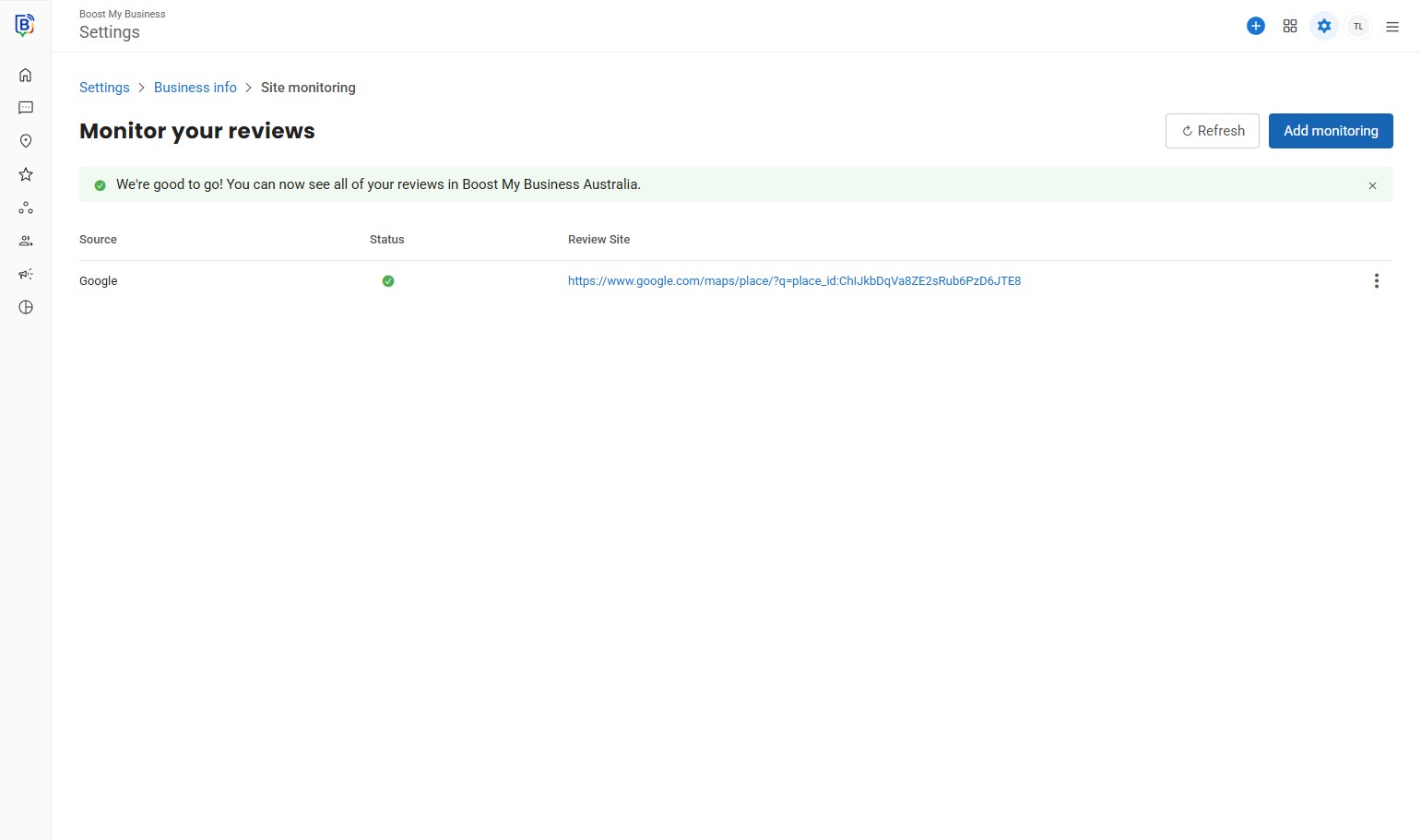
Task: Navigate to Business info breadcrumb
Action: (x=195, y=88)
